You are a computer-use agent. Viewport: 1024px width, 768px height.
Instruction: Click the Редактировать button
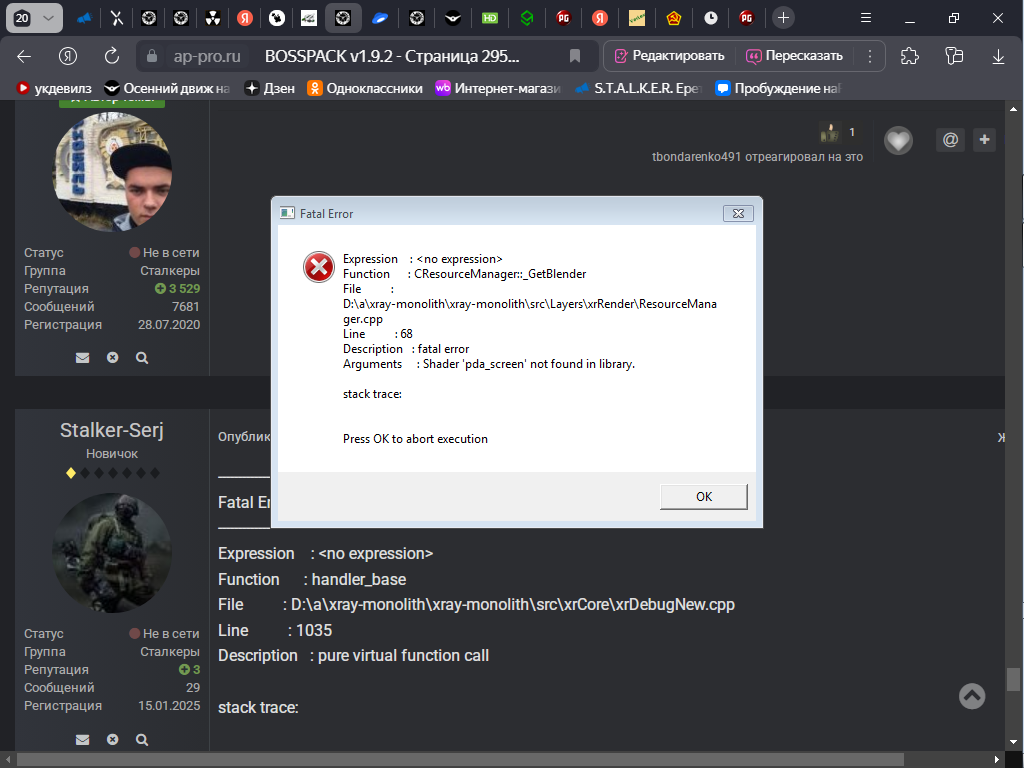(670, 56)
